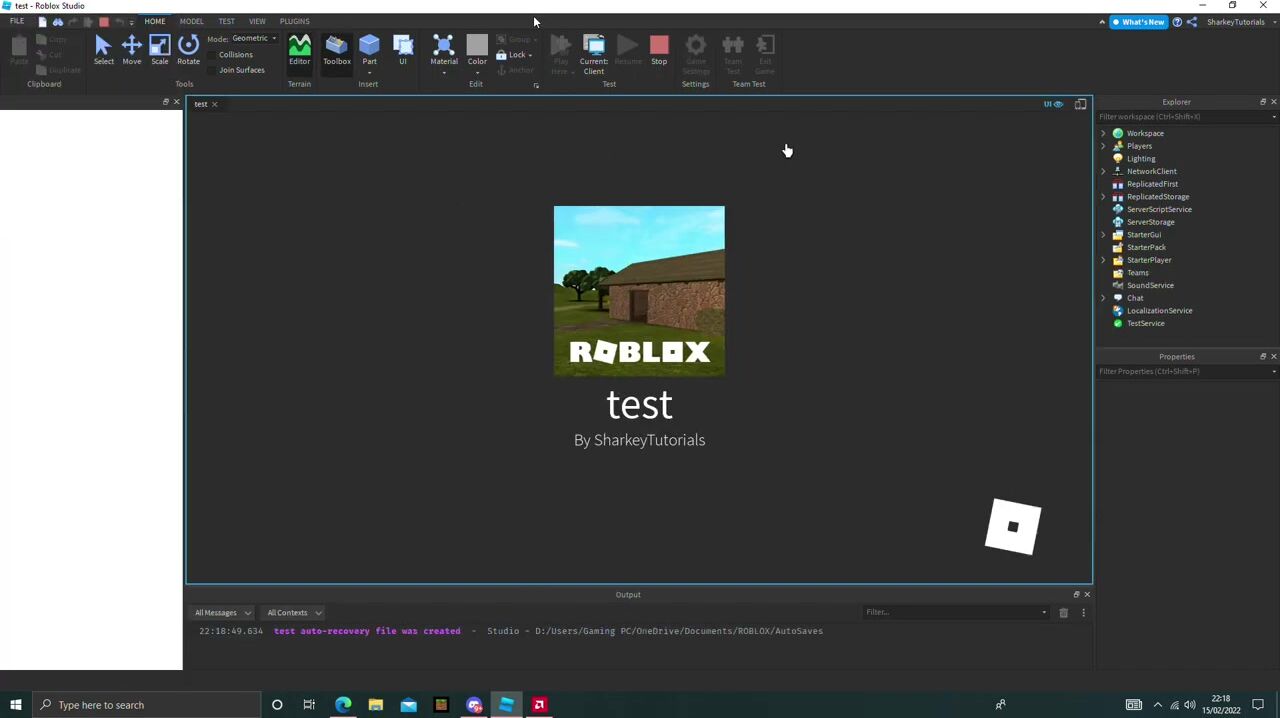Viewport: 1280px width, 718px height.
Task: Select ServerScriptService in Explorer
Action: [1159, 209]
